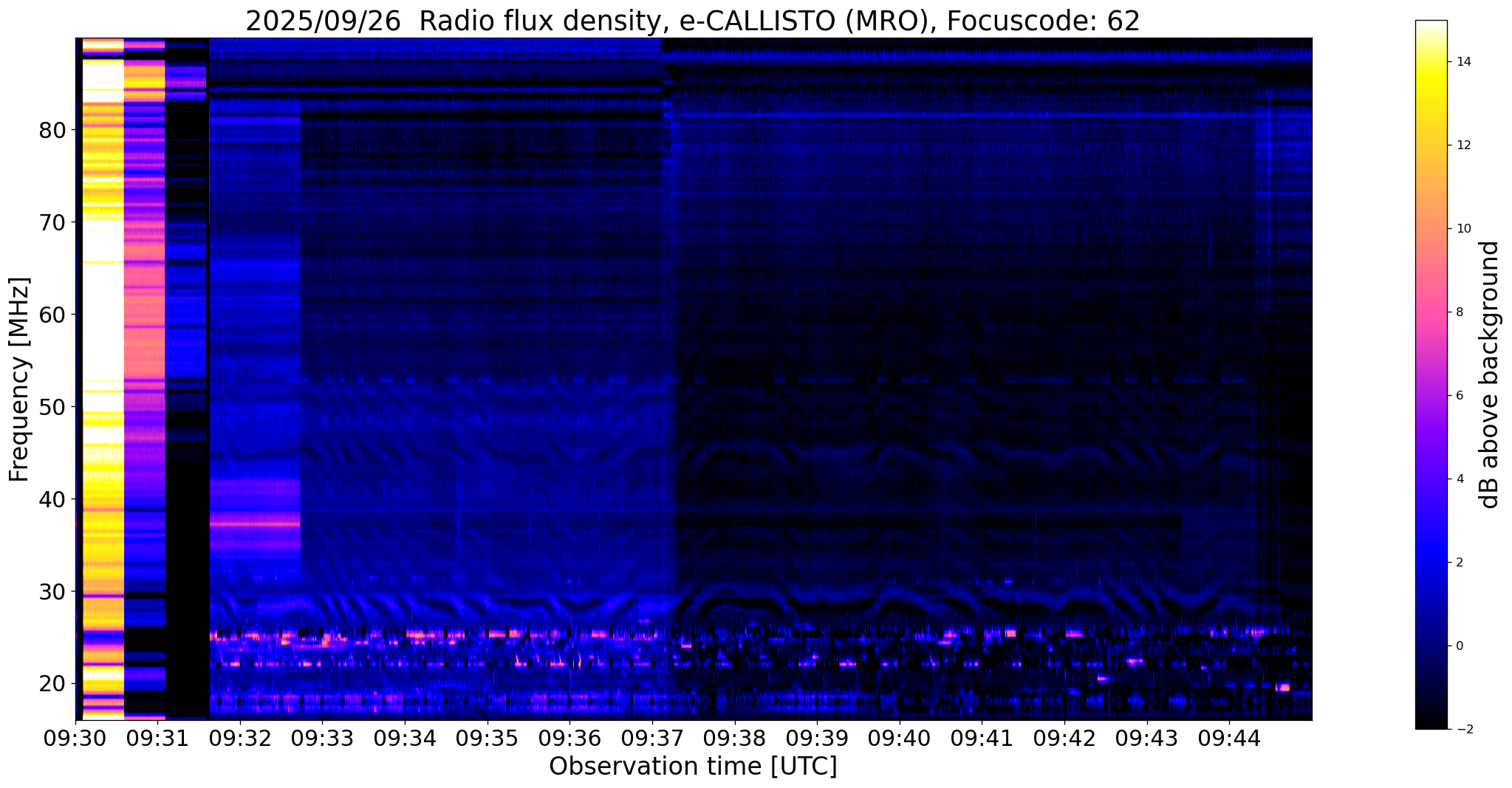Click the 30 frequency tick label
The image size is (1512, 788).
pos(52,592)
